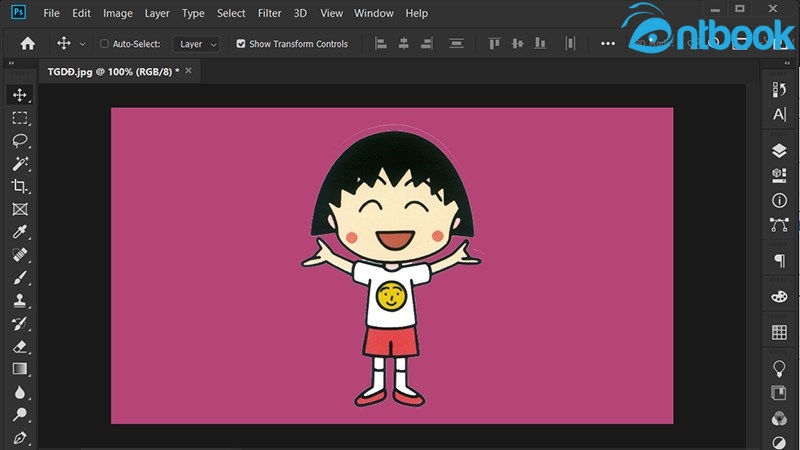The image size is (800, 450).
Task: Open the Layers panel icon
Action: (779, 151)
